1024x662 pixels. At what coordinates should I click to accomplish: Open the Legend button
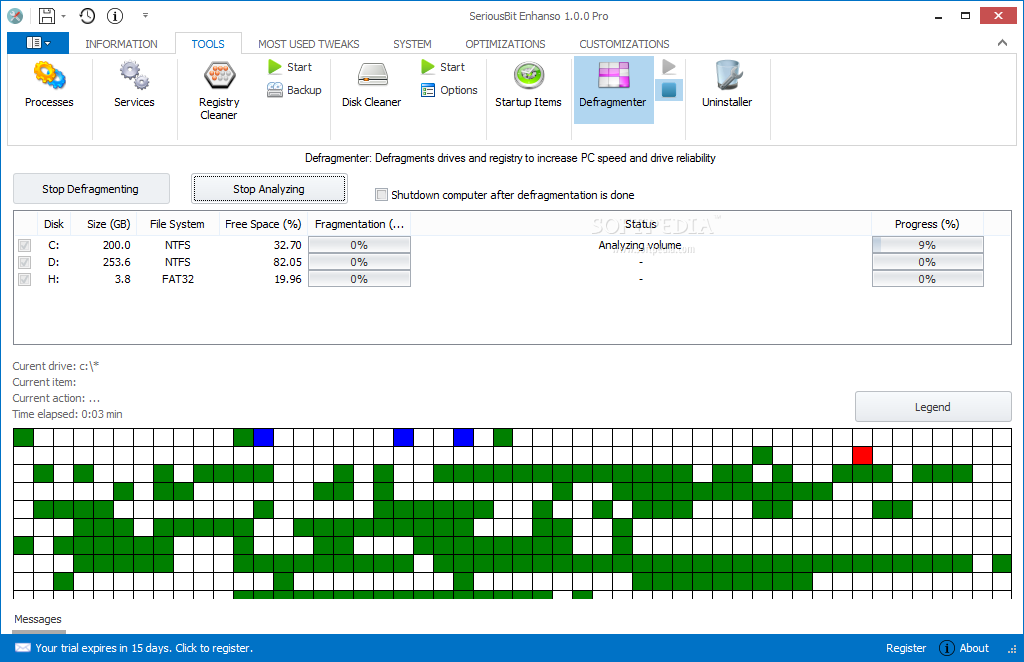(933, 407)
